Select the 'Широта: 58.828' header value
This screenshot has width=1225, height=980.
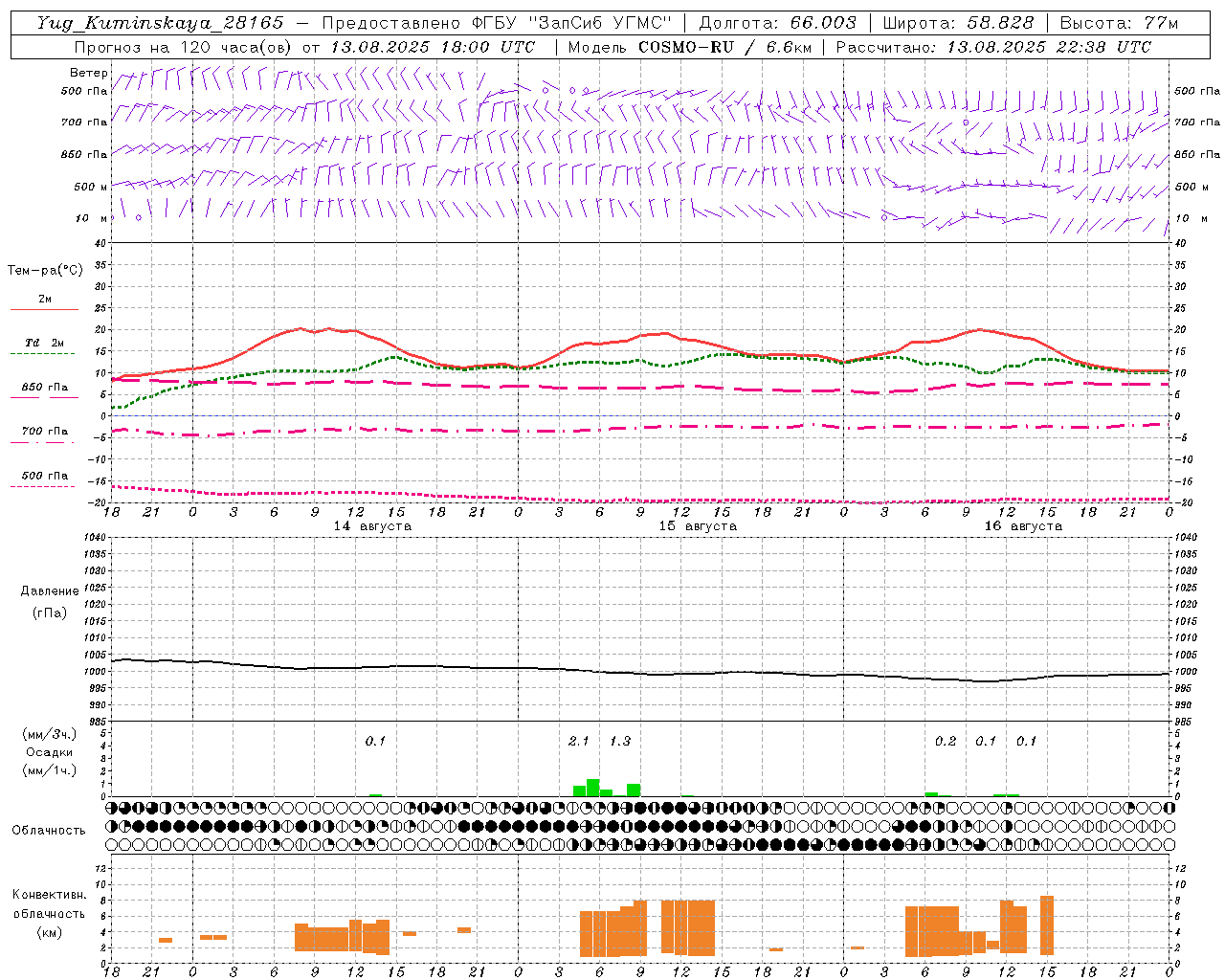958,23
